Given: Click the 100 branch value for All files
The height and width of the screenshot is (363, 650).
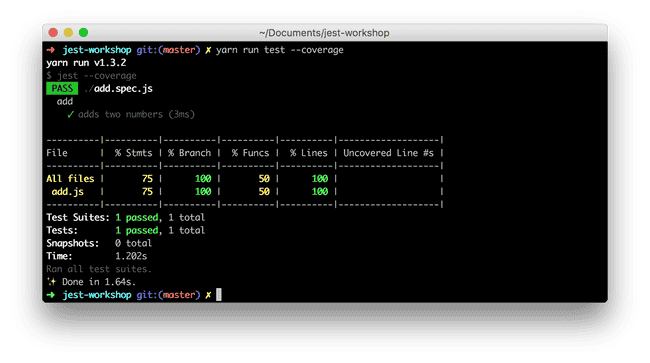Looking at the screenshot, I should 203,179.
